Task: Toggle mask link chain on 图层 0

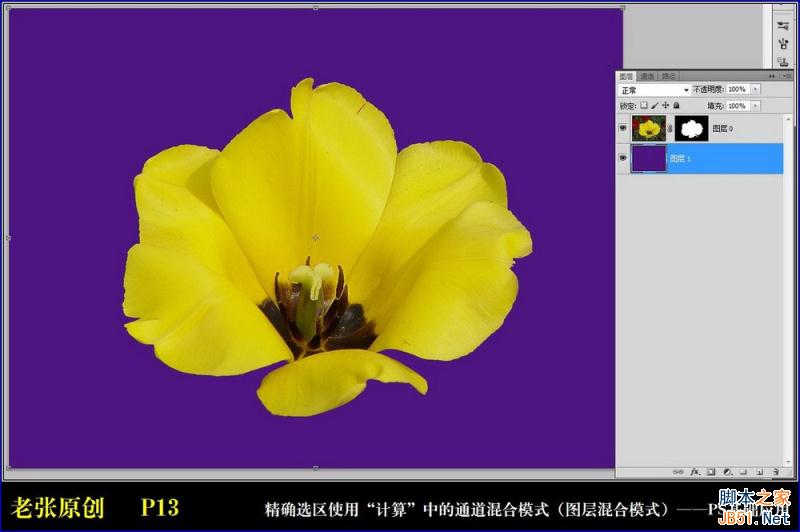Action: [670, 129]
